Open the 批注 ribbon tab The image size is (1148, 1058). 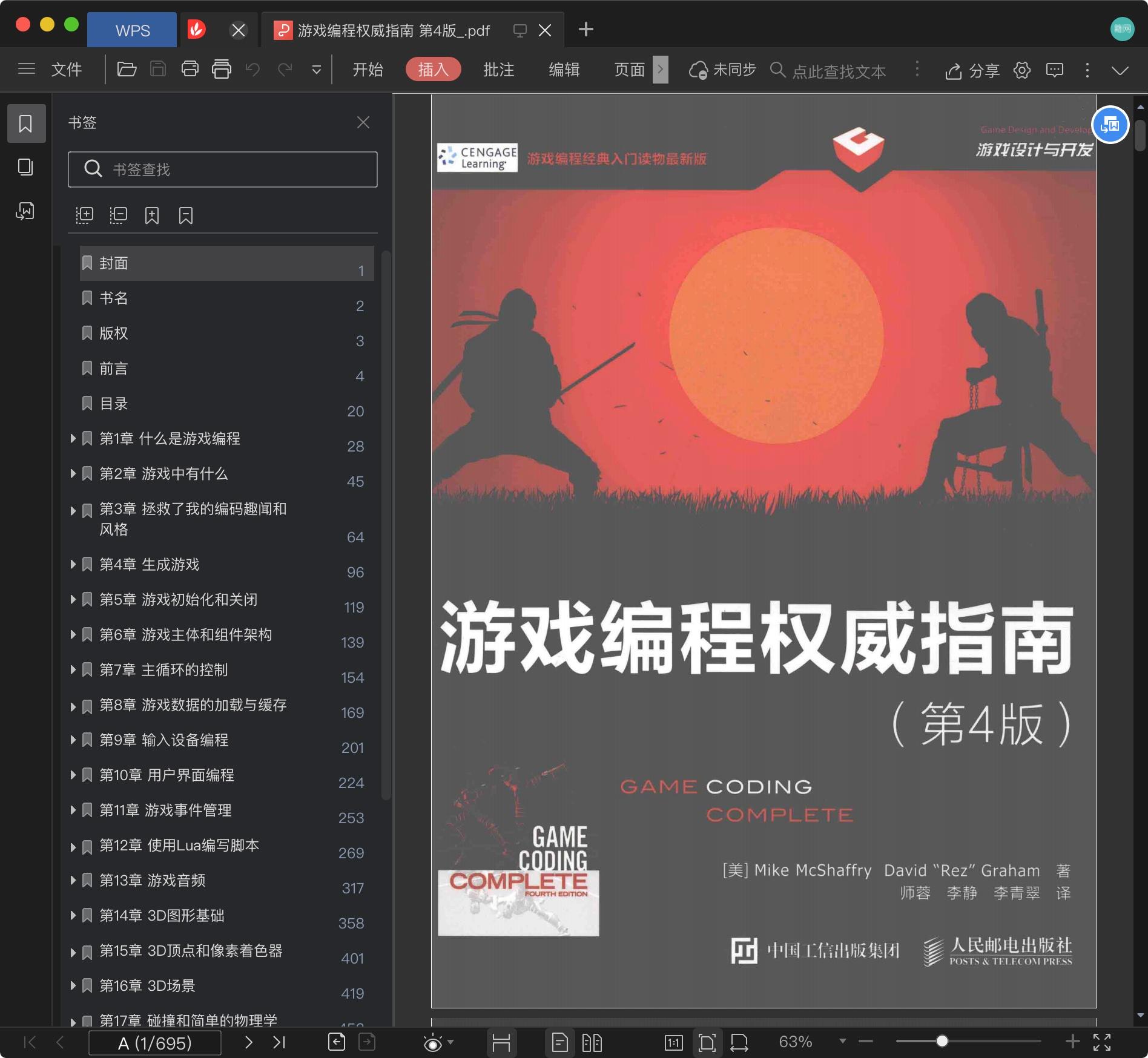499,70
